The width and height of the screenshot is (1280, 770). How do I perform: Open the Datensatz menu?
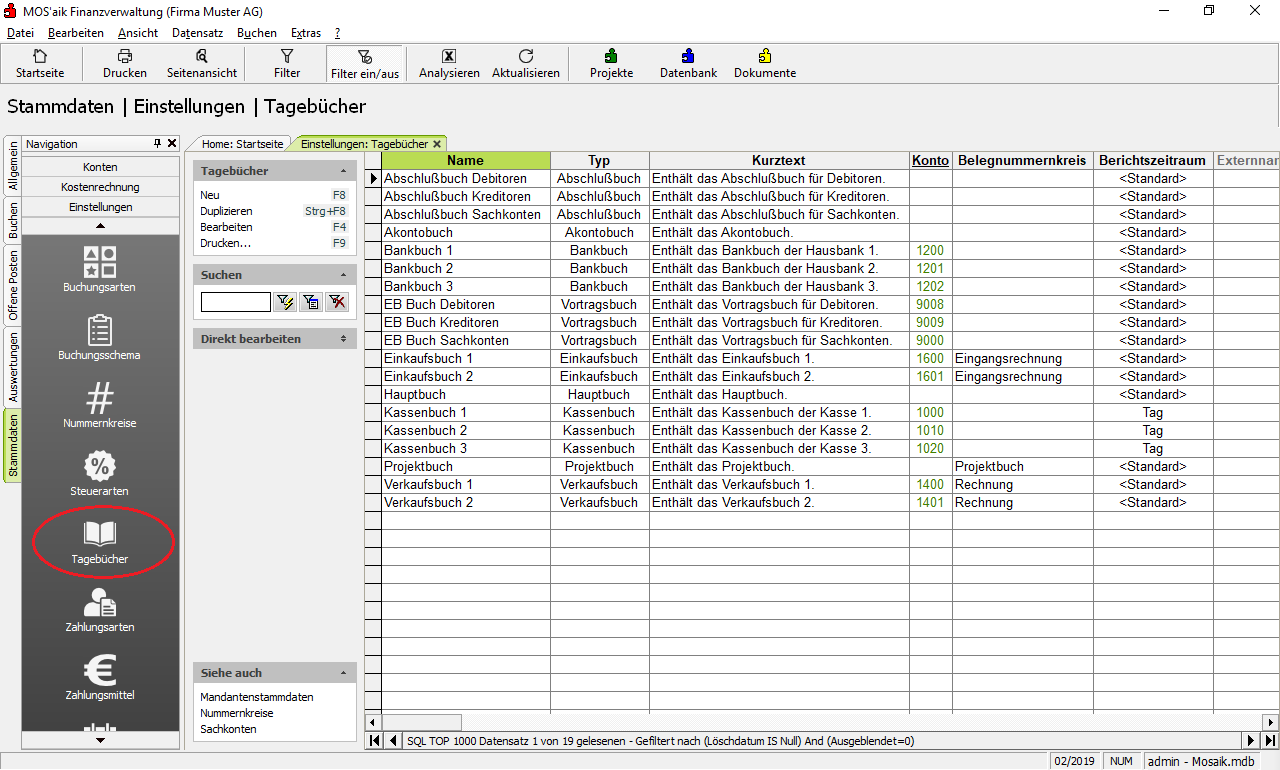click(x=198, y=33)
